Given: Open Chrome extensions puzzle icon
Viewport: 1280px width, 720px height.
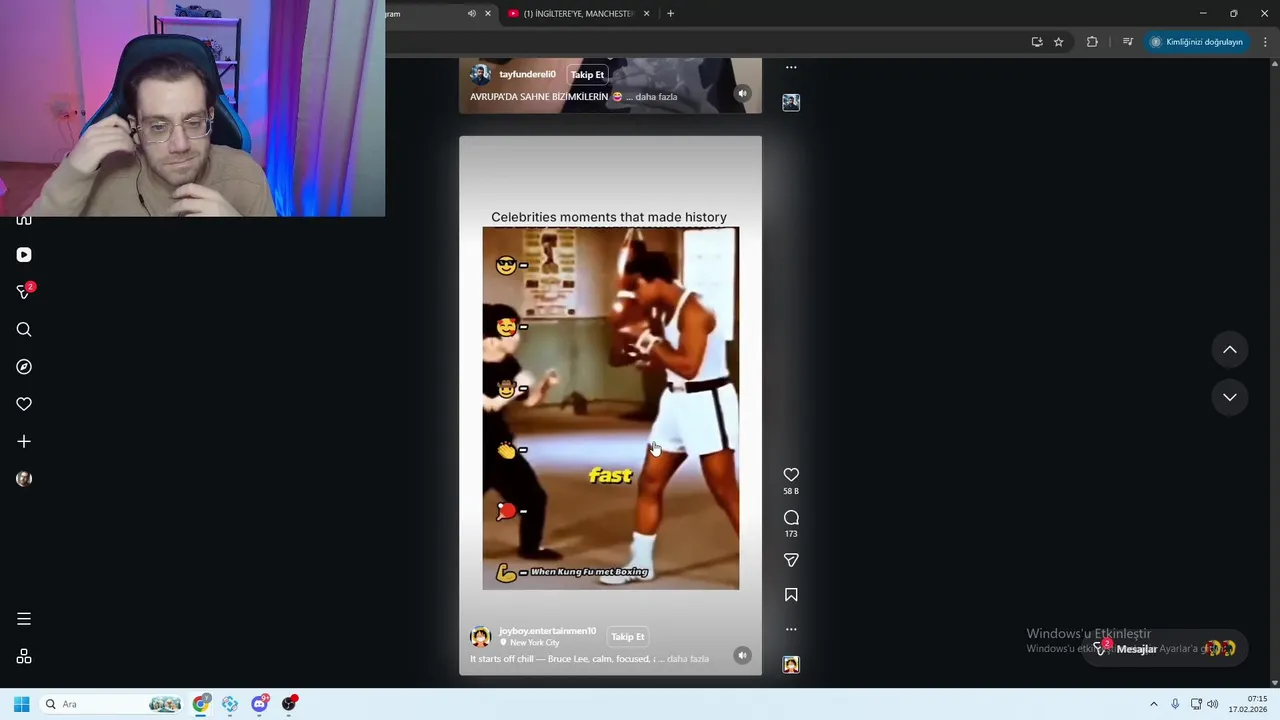Looking at the screenshot, I should point(1092,42).
